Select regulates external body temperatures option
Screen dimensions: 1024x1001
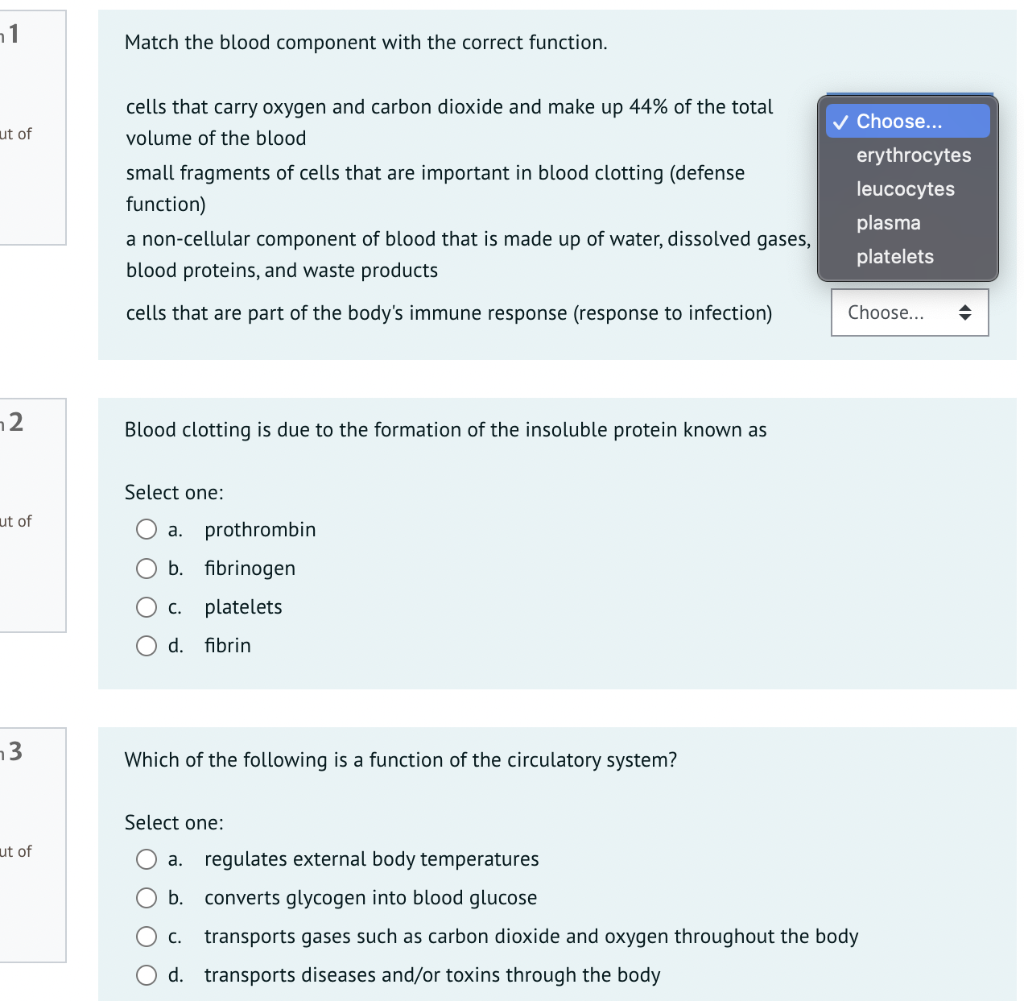pos(146,859)
